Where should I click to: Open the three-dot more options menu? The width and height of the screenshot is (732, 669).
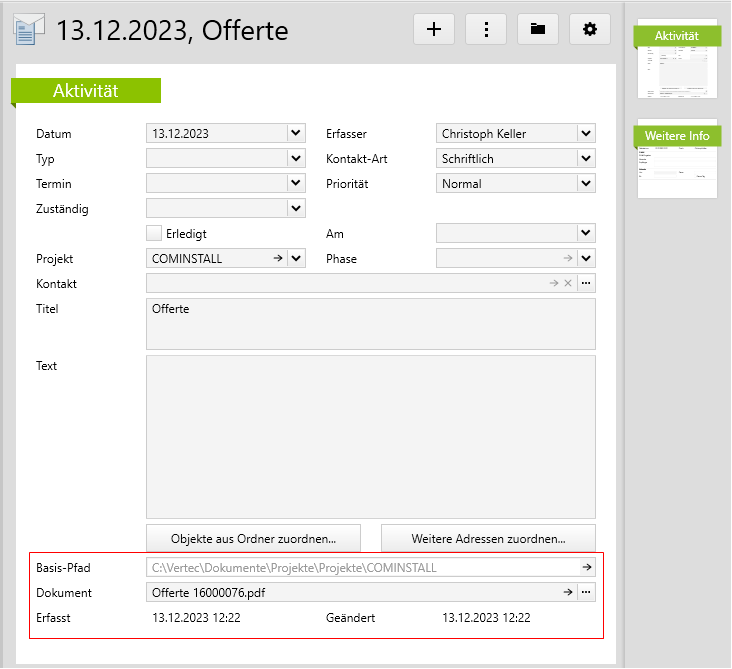pos(486,30)
